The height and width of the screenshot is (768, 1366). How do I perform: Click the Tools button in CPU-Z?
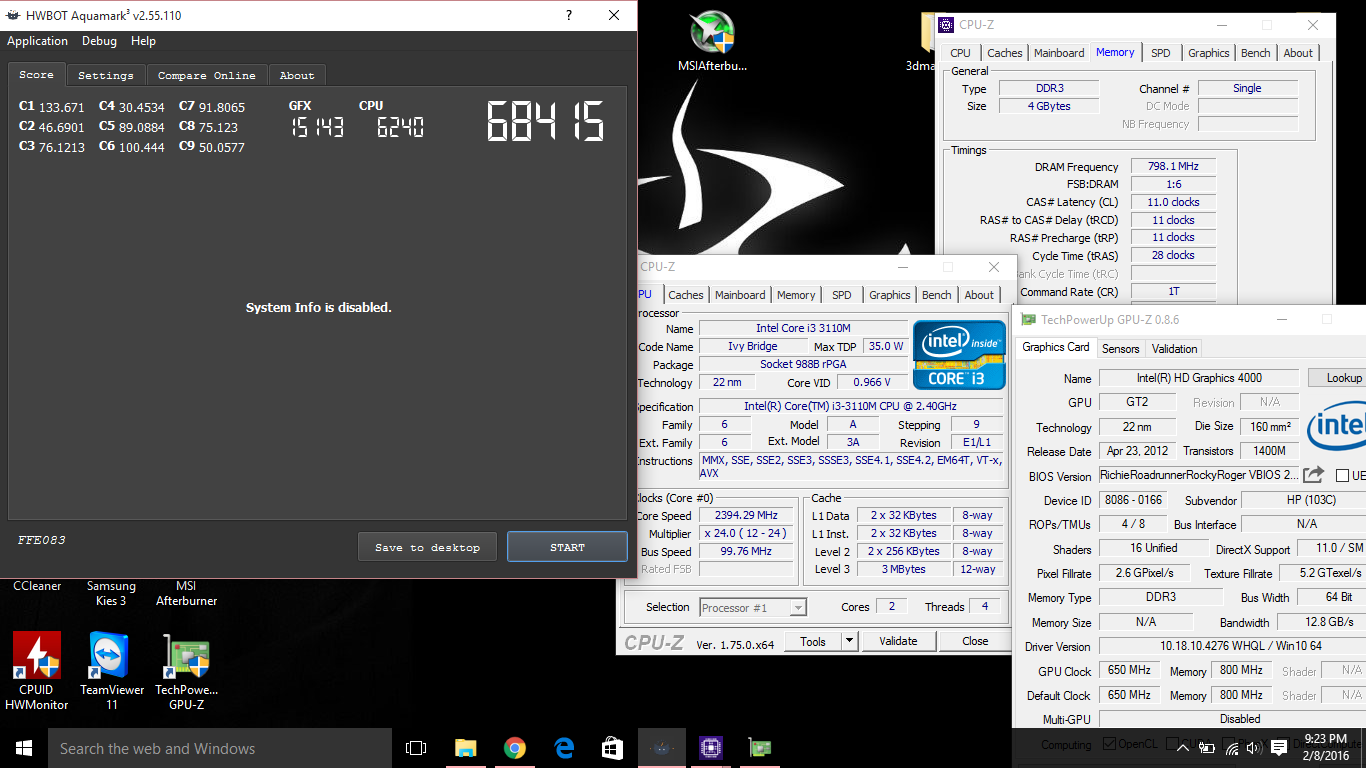click(x=813, y=641)
